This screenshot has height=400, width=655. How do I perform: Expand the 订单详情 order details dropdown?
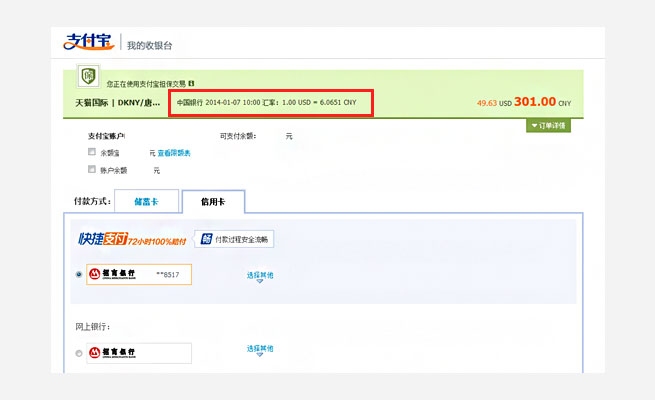(x=548, y=126)
